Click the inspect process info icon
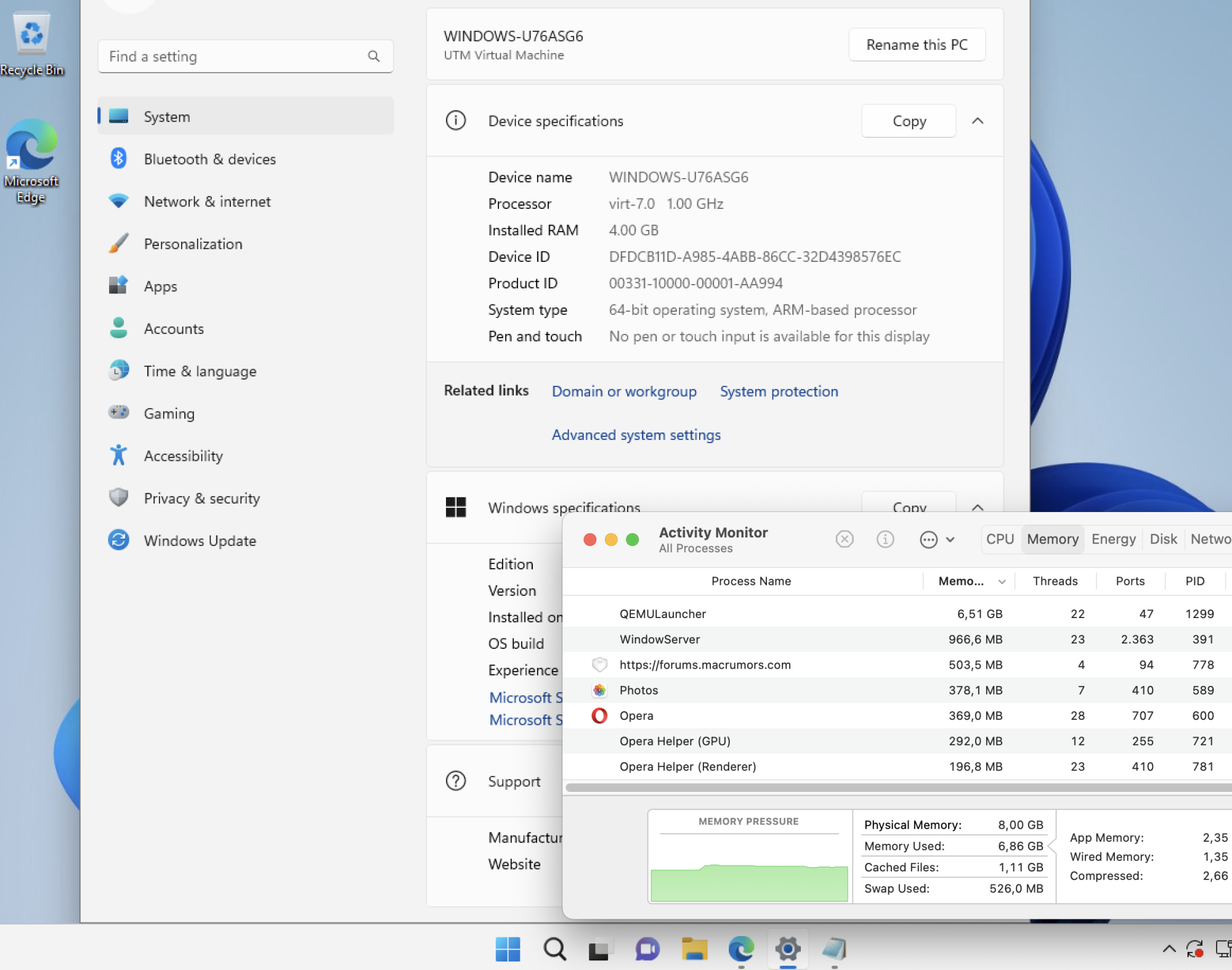 point(885,539)
